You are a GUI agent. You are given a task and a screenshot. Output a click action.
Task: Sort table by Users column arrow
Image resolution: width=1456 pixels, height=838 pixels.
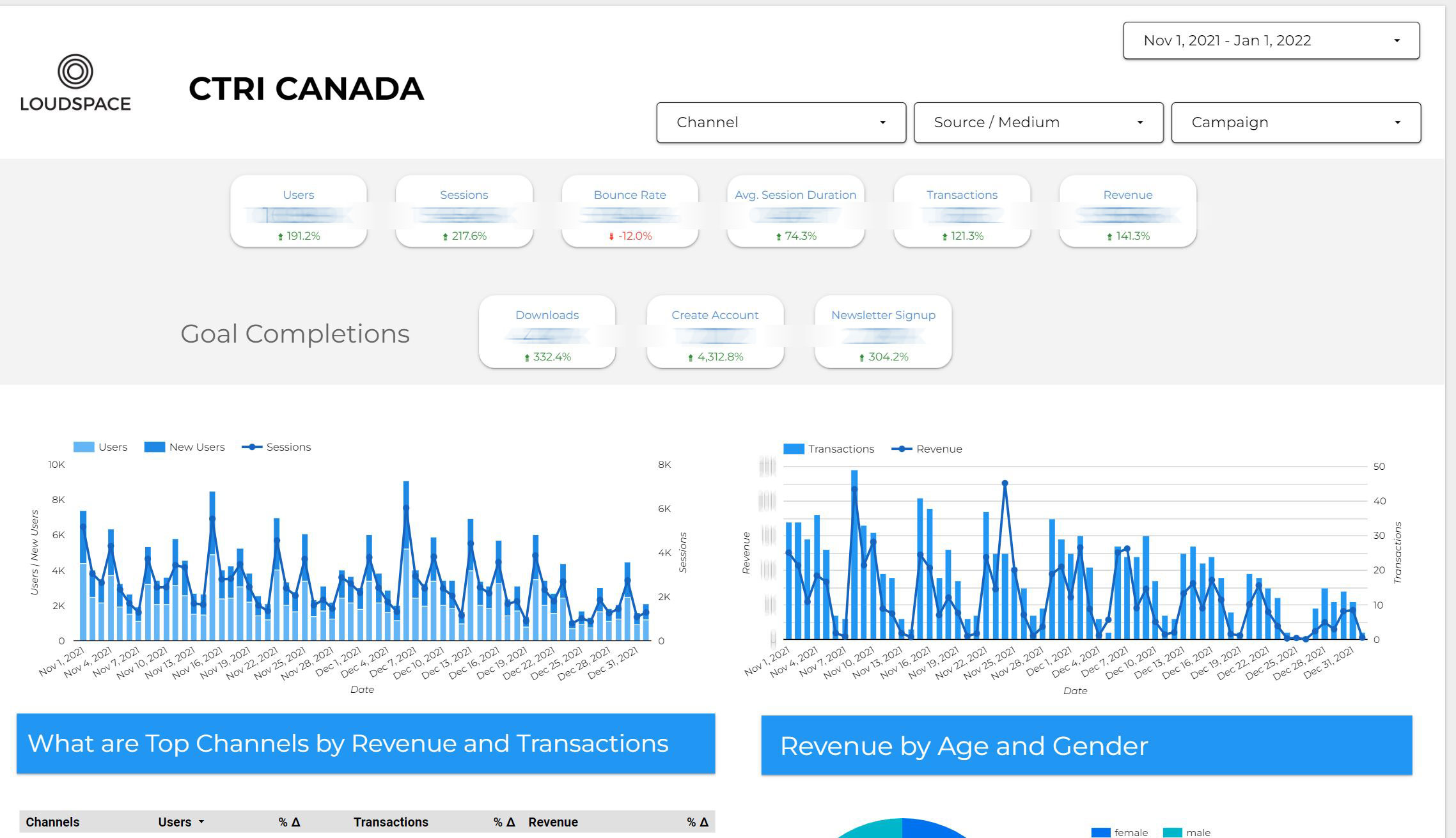point(201,822)
